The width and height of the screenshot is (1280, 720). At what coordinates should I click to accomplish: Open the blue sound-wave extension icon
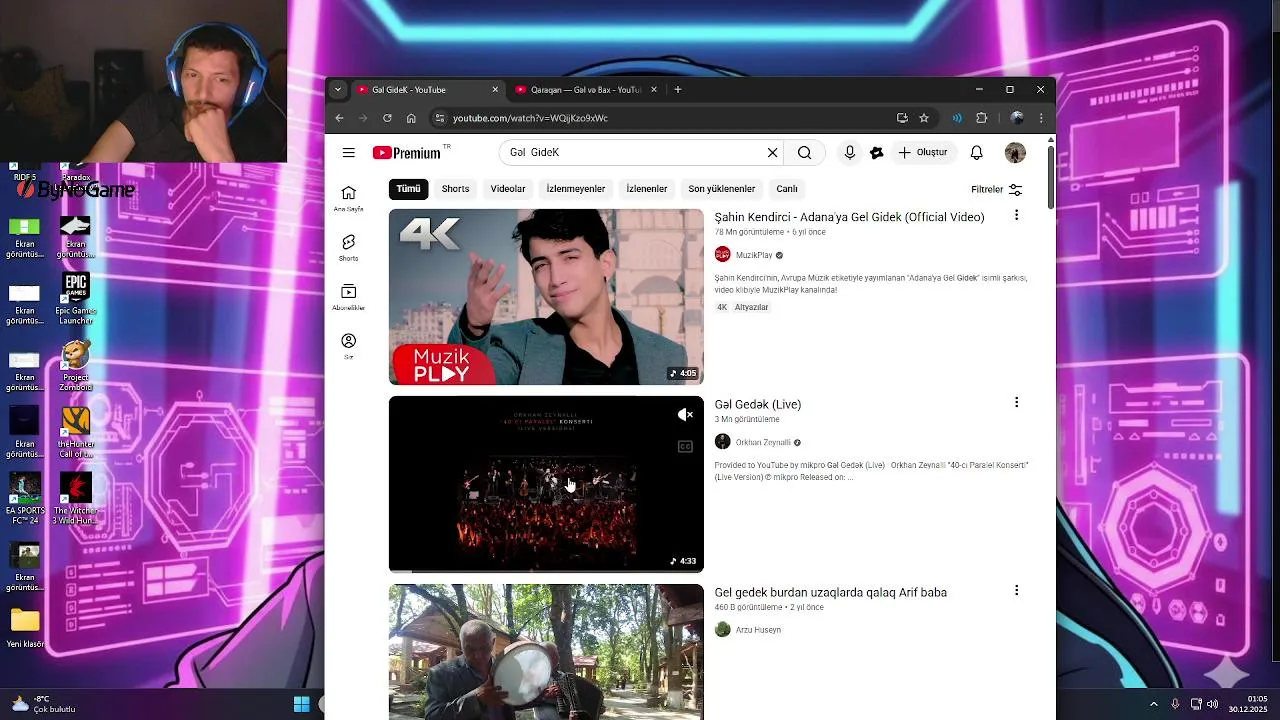[957, 118]
